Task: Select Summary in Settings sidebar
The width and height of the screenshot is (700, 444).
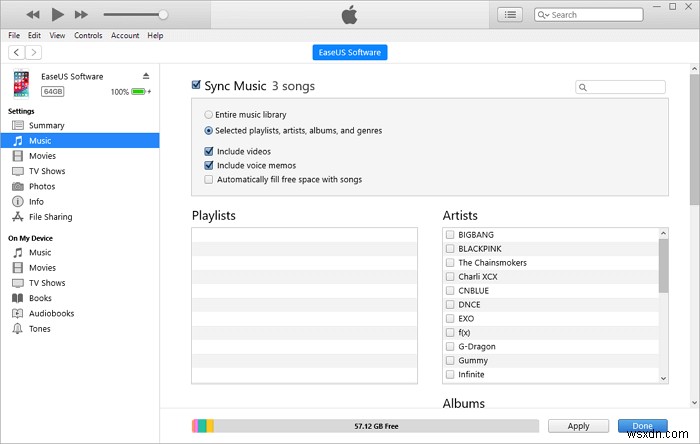Action: tap(80, 125)
